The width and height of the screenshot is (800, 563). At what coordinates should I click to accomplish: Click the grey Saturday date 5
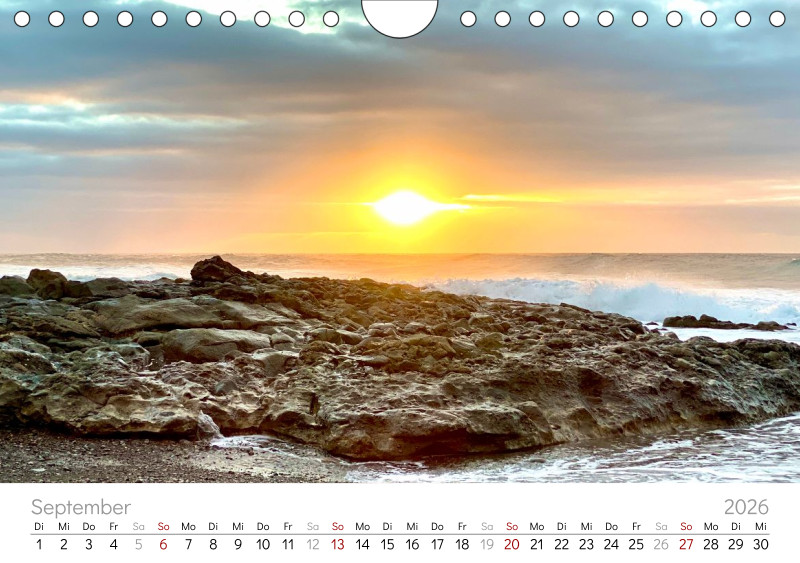coord(138,545)
